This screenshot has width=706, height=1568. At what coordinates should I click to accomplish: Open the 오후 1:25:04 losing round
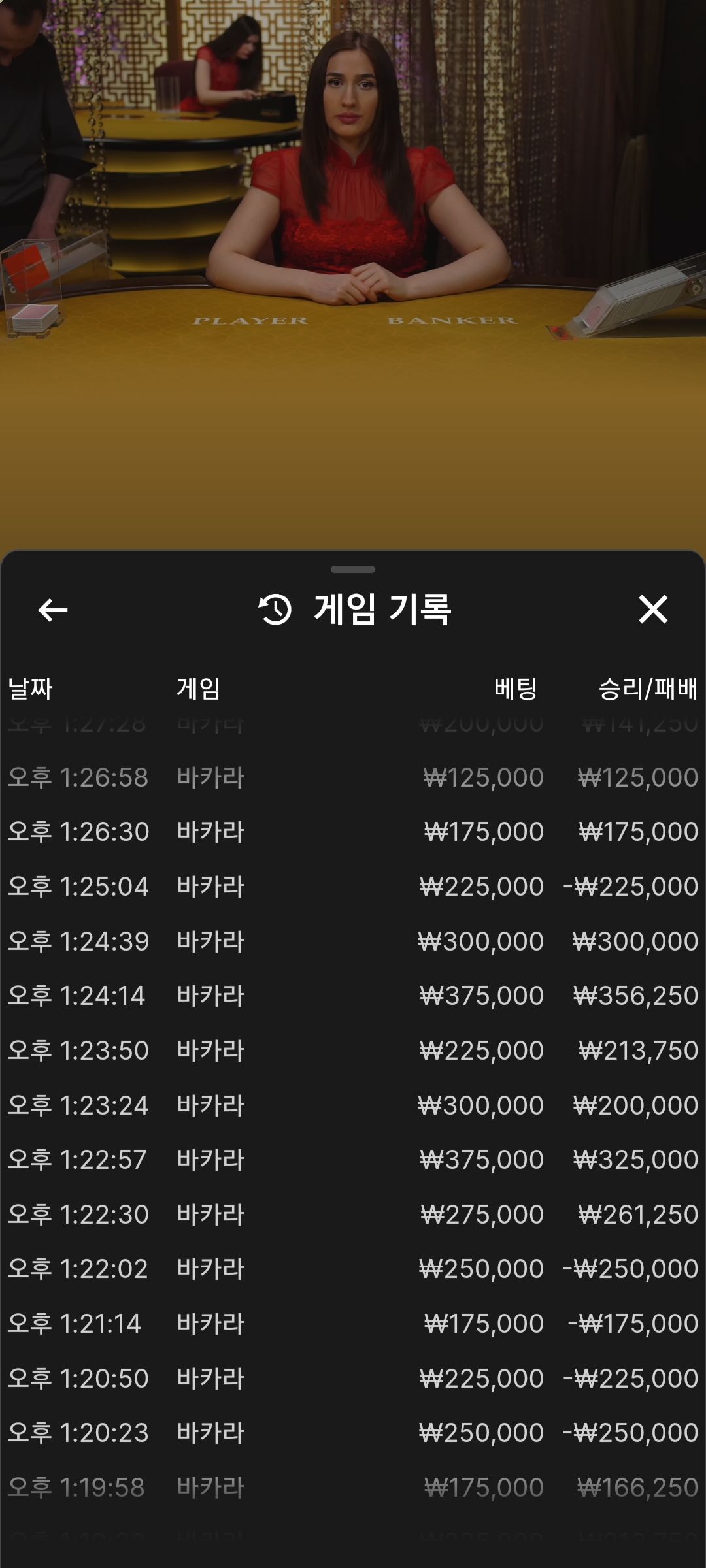pyautogui.click(x=353, y=887)
